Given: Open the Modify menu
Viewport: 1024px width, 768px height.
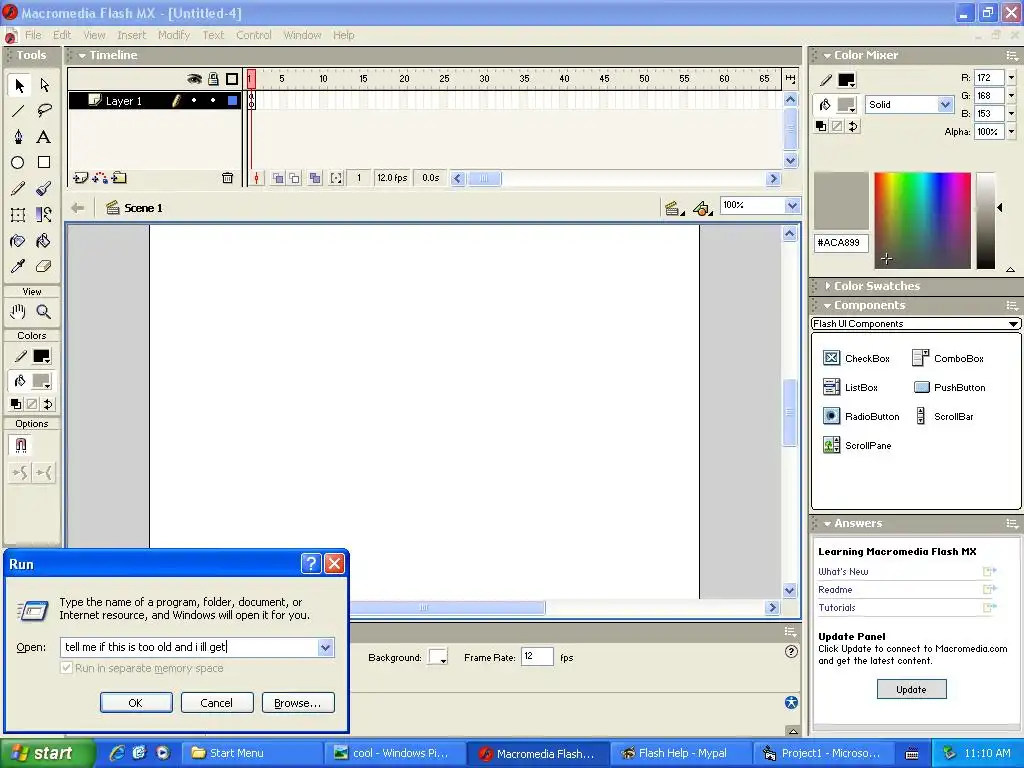Looking at the screenshot, I should tap(174, 35).
